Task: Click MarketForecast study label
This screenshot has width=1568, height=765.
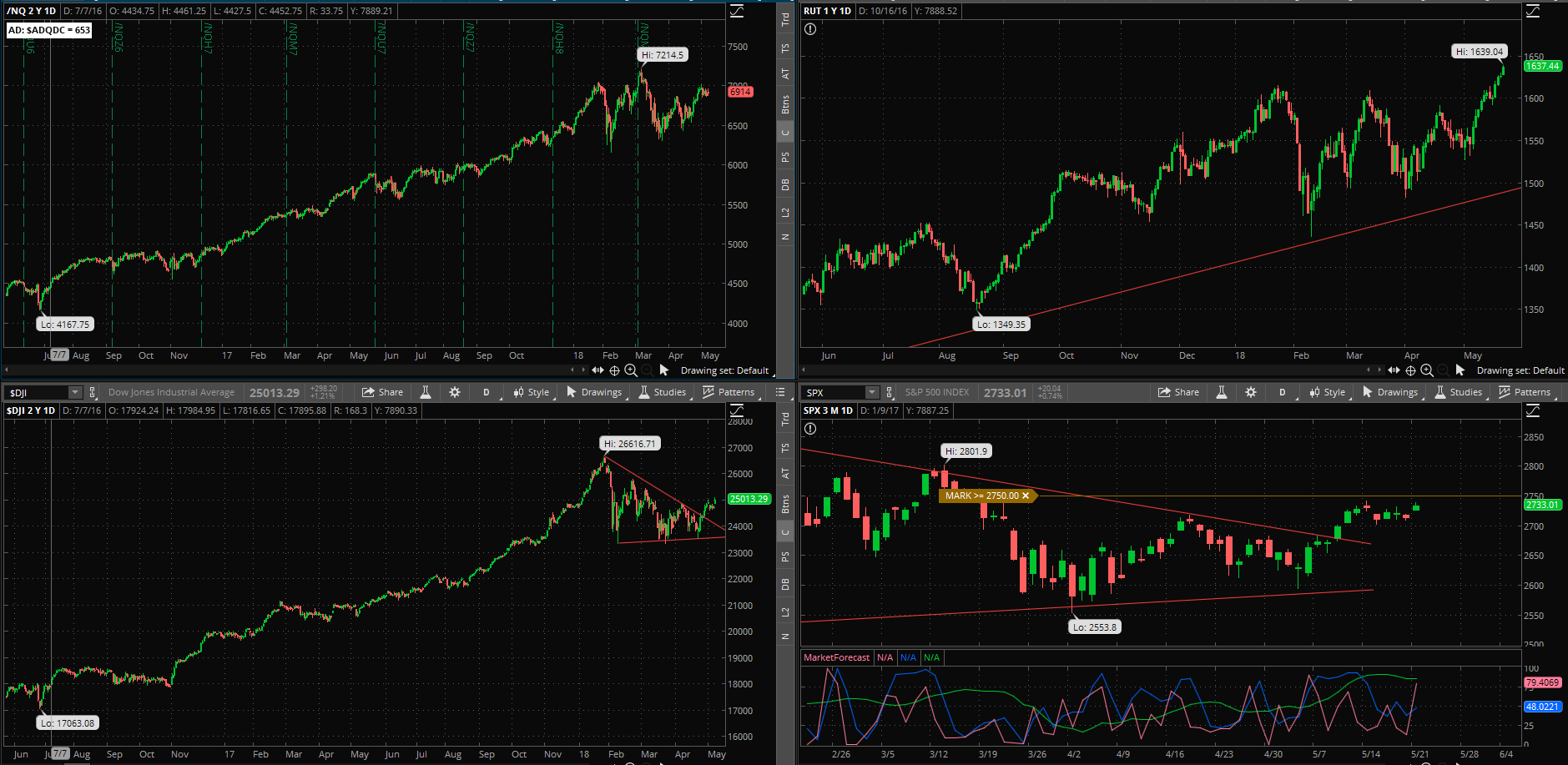Action: pyautogui.click(x=836, y=657)
